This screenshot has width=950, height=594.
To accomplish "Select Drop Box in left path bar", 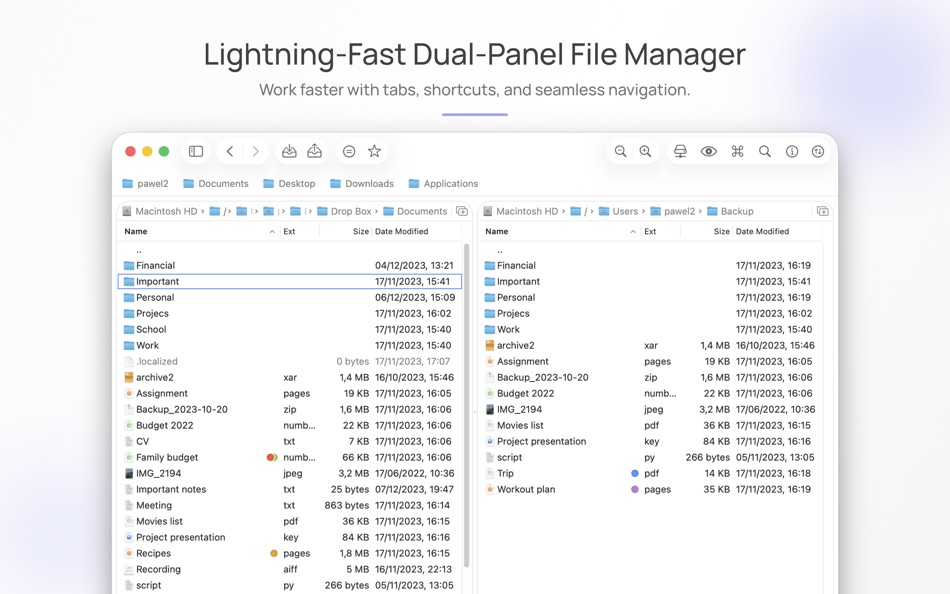I will [x=344, y=212].
